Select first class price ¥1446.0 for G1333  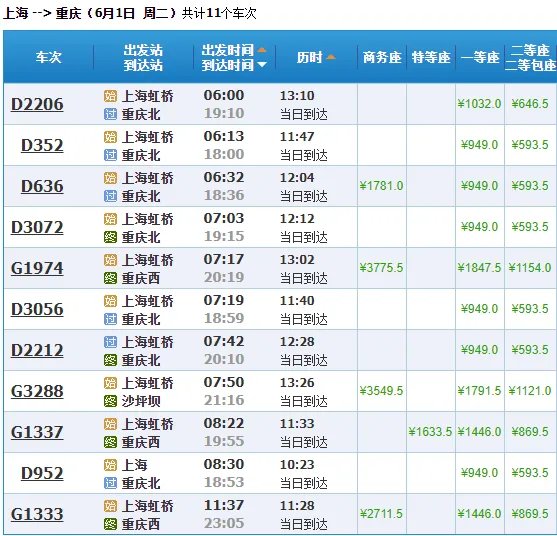[479, 514]
